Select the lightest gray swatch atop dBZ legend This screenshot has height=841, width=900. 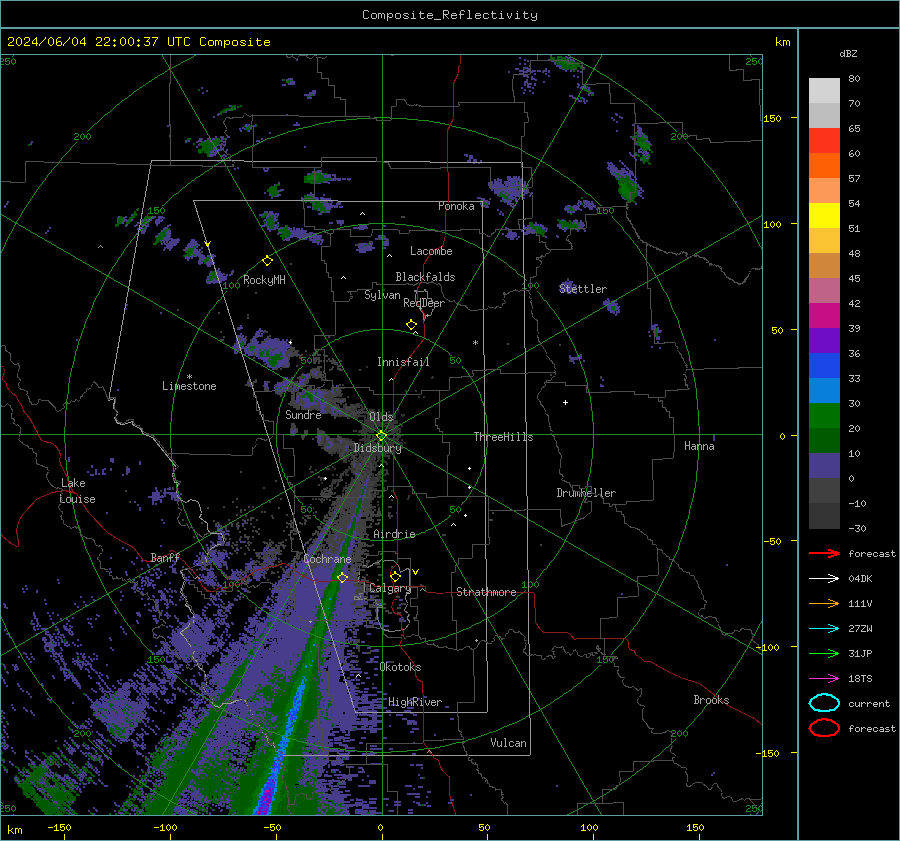click(x=824, y=90)
